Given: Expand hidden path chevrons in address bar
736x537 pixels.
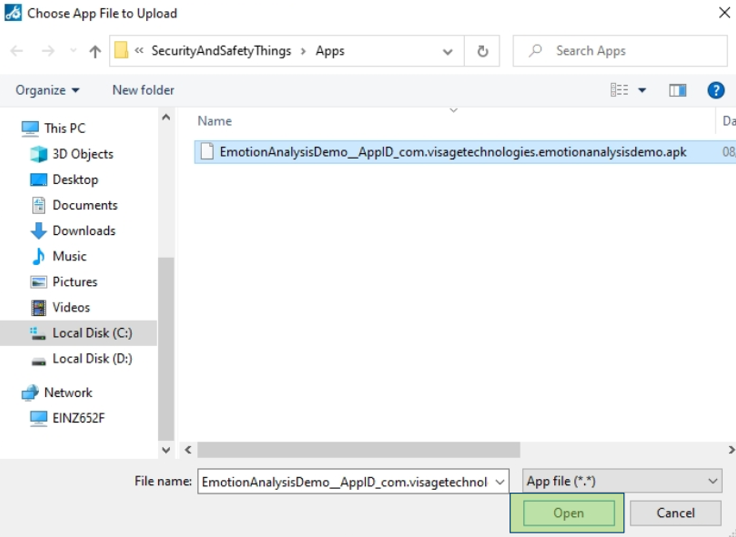Looking at the screenshot, I should tap(139, 50).
